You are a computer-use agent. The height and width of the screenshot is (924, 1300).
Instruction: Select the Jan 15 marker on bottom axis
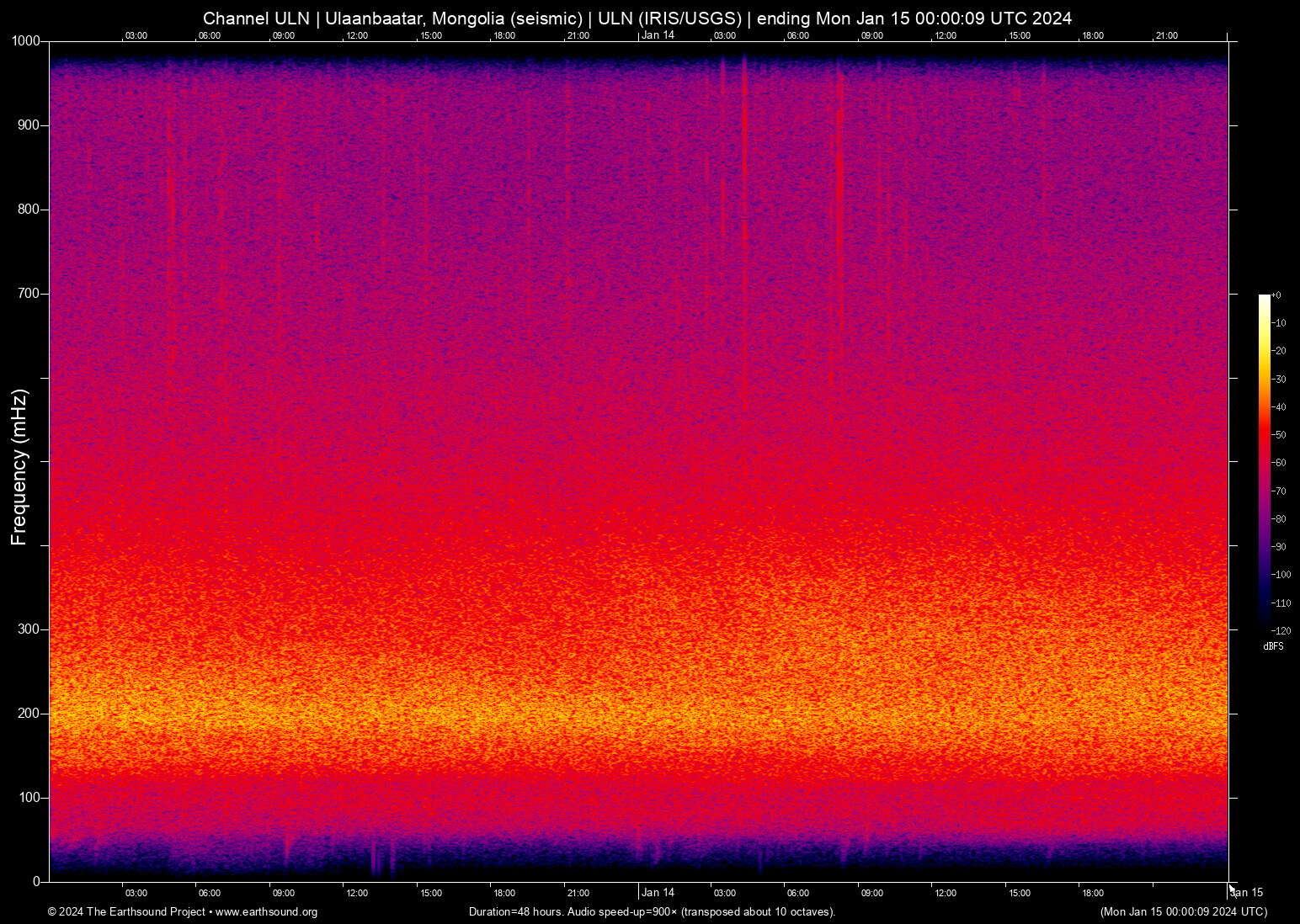pyautogui.click(x=1244, y=893)
